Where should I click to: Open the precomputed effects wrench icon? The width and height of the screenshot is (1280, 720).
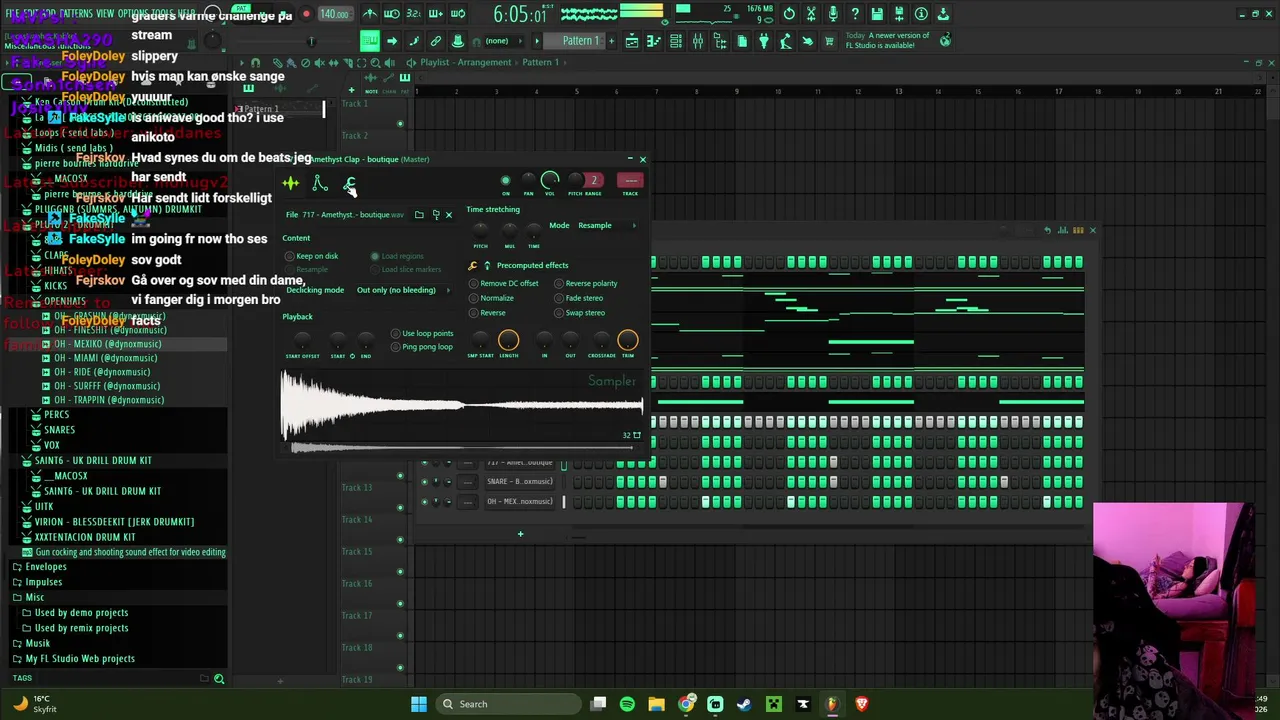point(472,265)
